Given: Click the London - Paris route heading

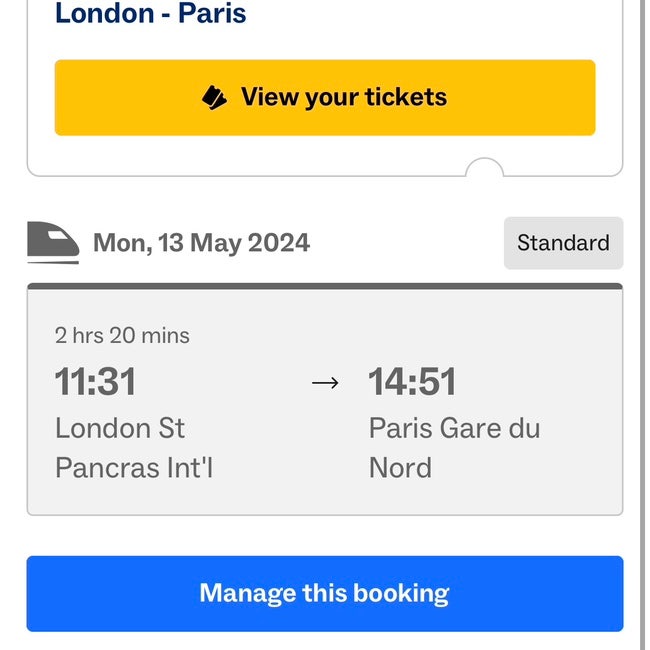Looking at the screenshot, I should pyautogui.click(x=150, y=14).
